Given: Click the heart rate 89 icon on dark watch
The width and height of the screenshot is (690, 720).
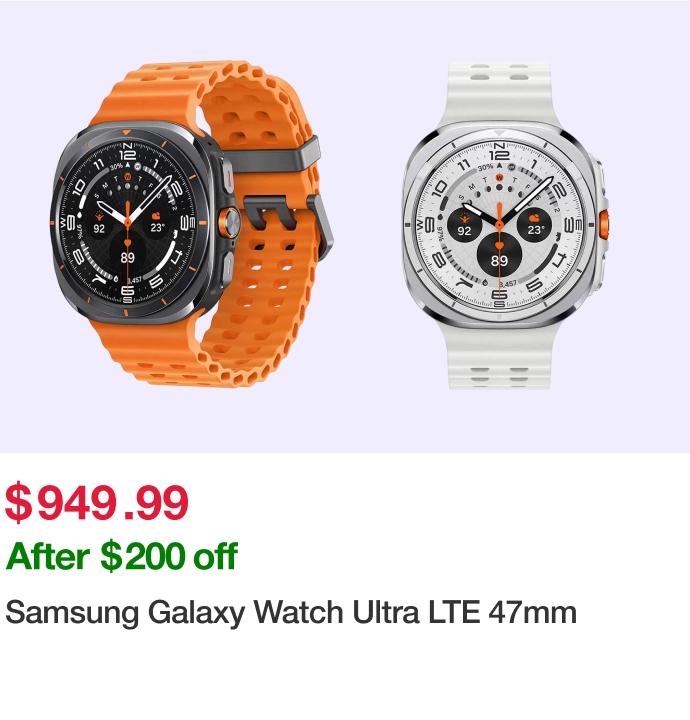Looking at the screenshot, I should point(127,252).
